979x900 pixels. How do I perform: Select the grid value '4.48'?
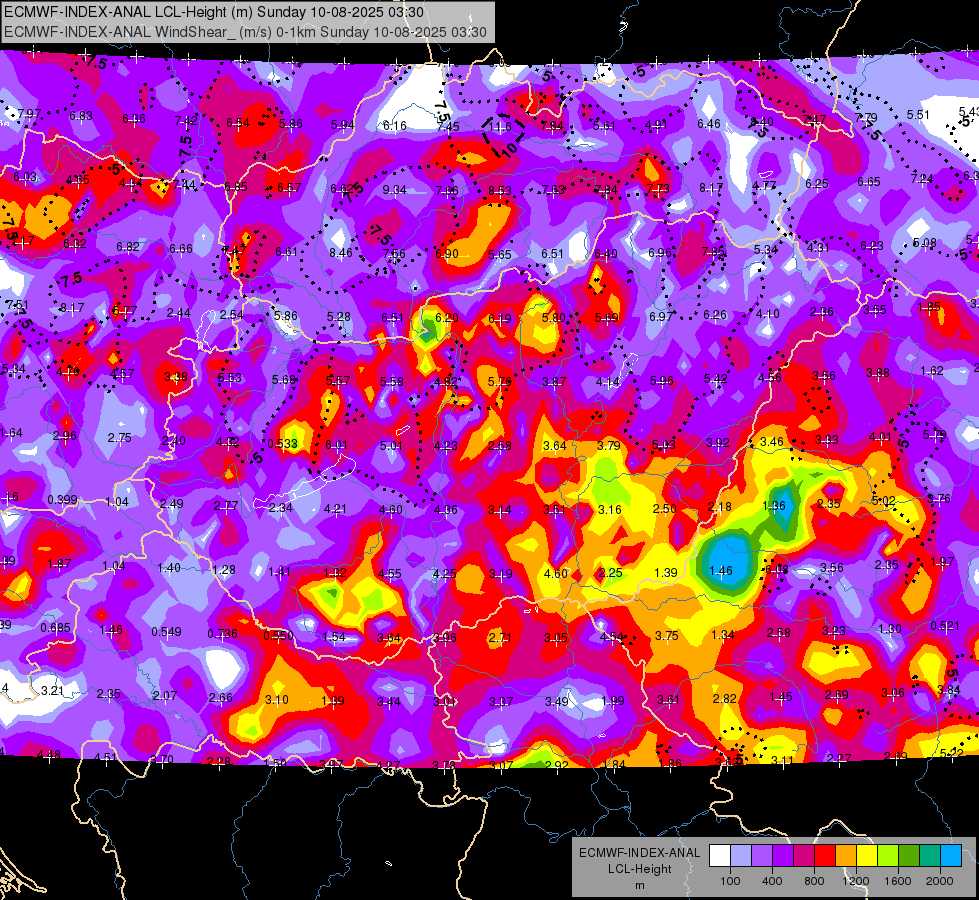point(49,755)
